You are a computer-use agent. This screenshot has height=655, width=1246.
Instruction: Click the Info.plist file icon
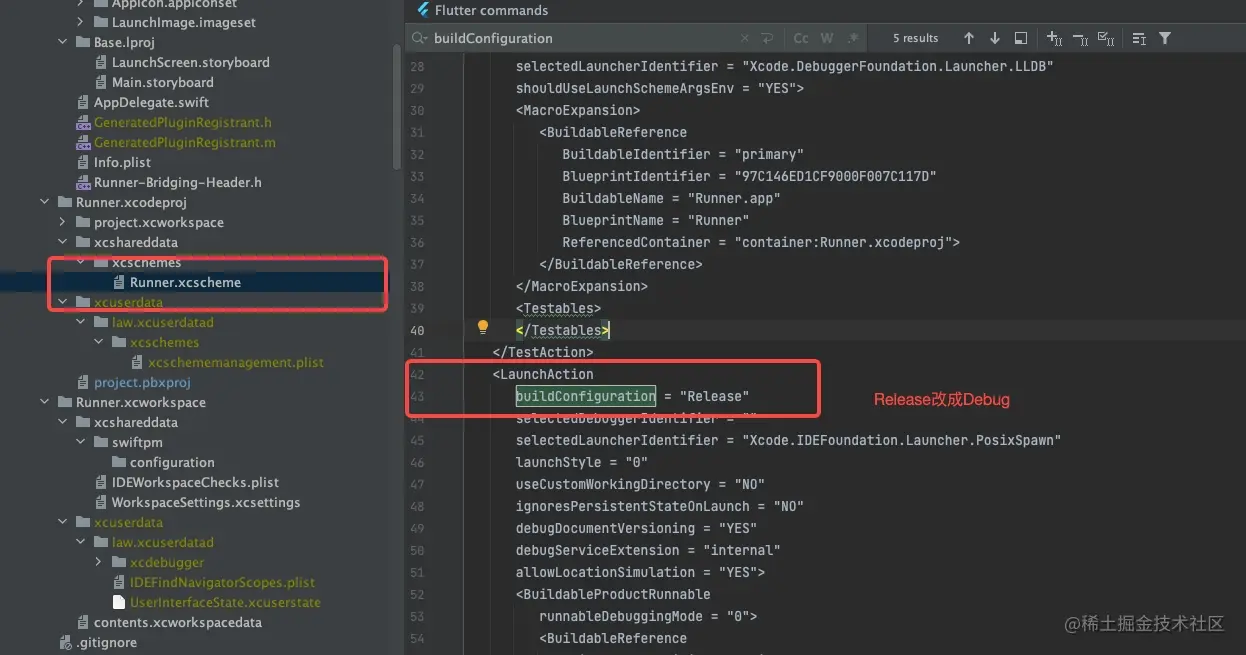[84, 162]
